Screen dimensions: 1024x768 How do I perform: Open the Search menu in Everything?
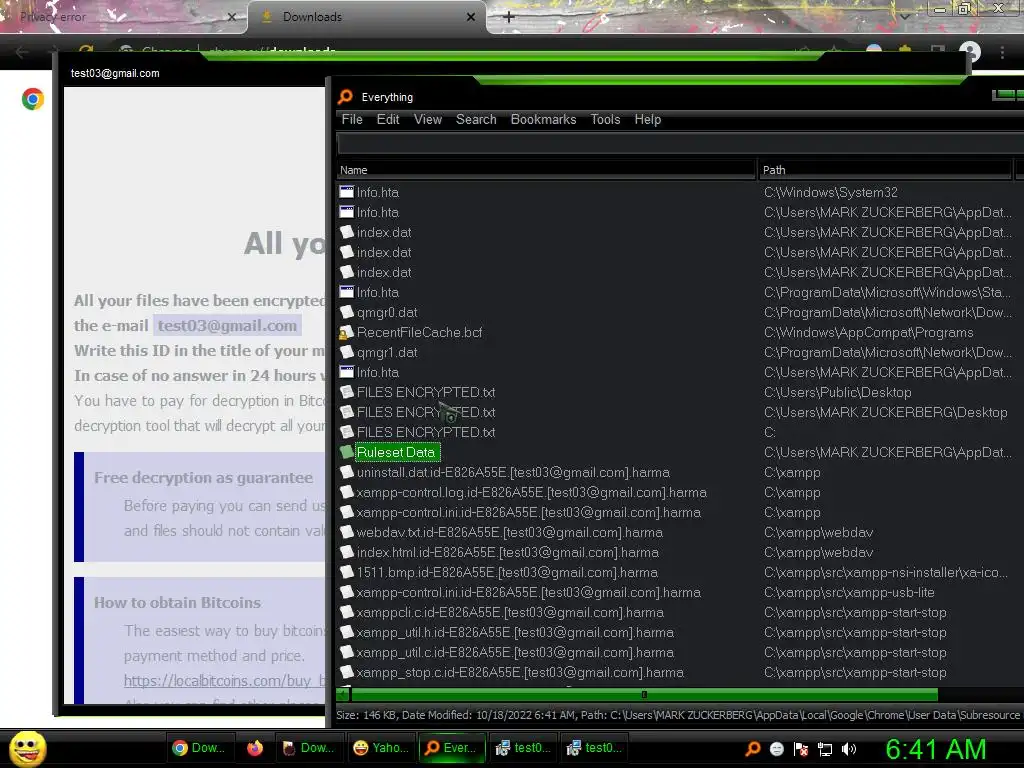[x=476, y=120]
